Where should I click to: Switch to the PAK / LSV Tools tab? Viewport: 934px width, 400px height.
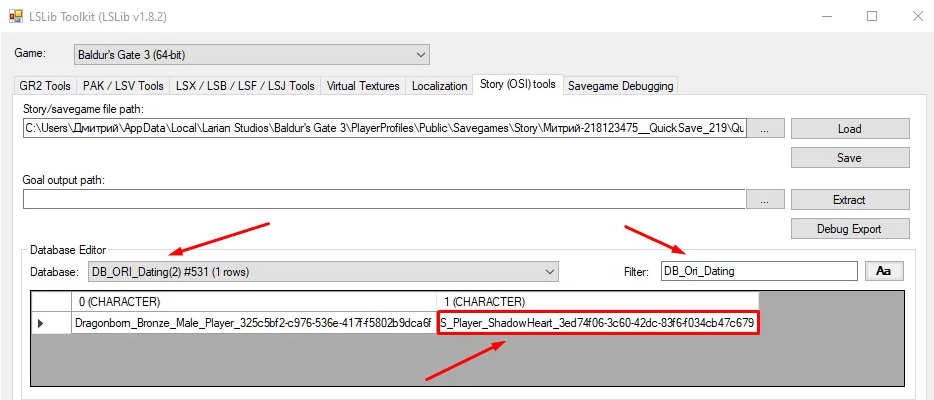[x=123, y=86]
